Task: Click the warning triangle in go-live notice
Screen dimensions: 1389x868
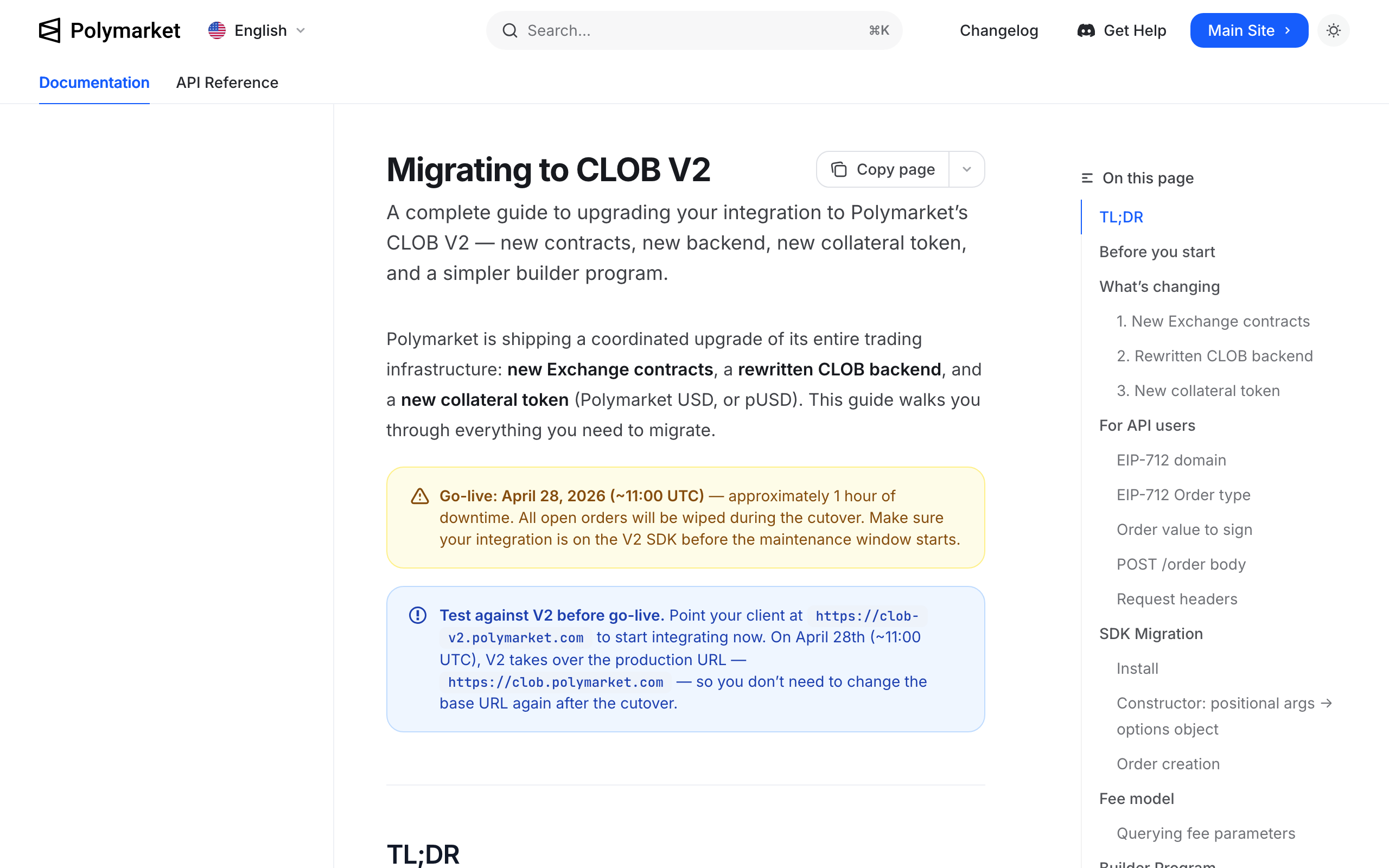Action: coord(420,496)
